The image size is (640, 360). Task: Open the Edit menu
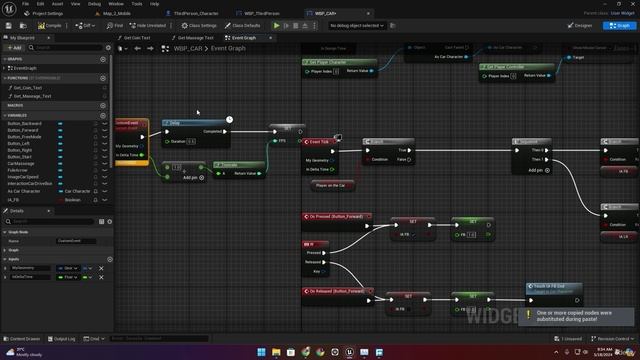click(40, 4)
